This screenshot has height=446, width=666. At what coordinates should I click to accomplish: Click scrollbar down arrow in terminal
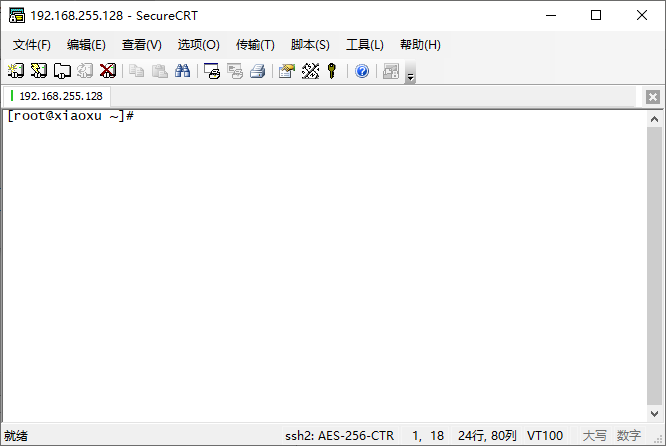(654, 413)
